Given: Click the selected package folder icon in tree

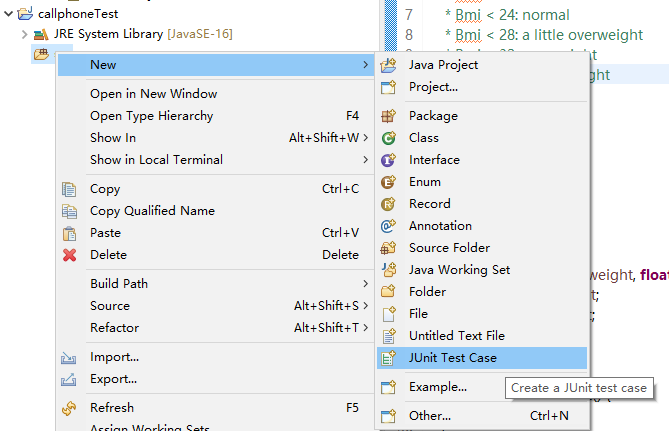Looking at the screenshot, I should [41, 54].
